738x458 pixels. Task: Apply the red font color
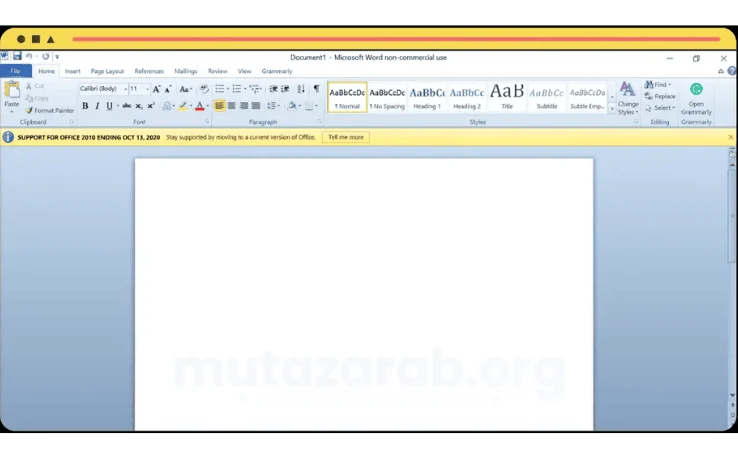click(x=200, y=106)
